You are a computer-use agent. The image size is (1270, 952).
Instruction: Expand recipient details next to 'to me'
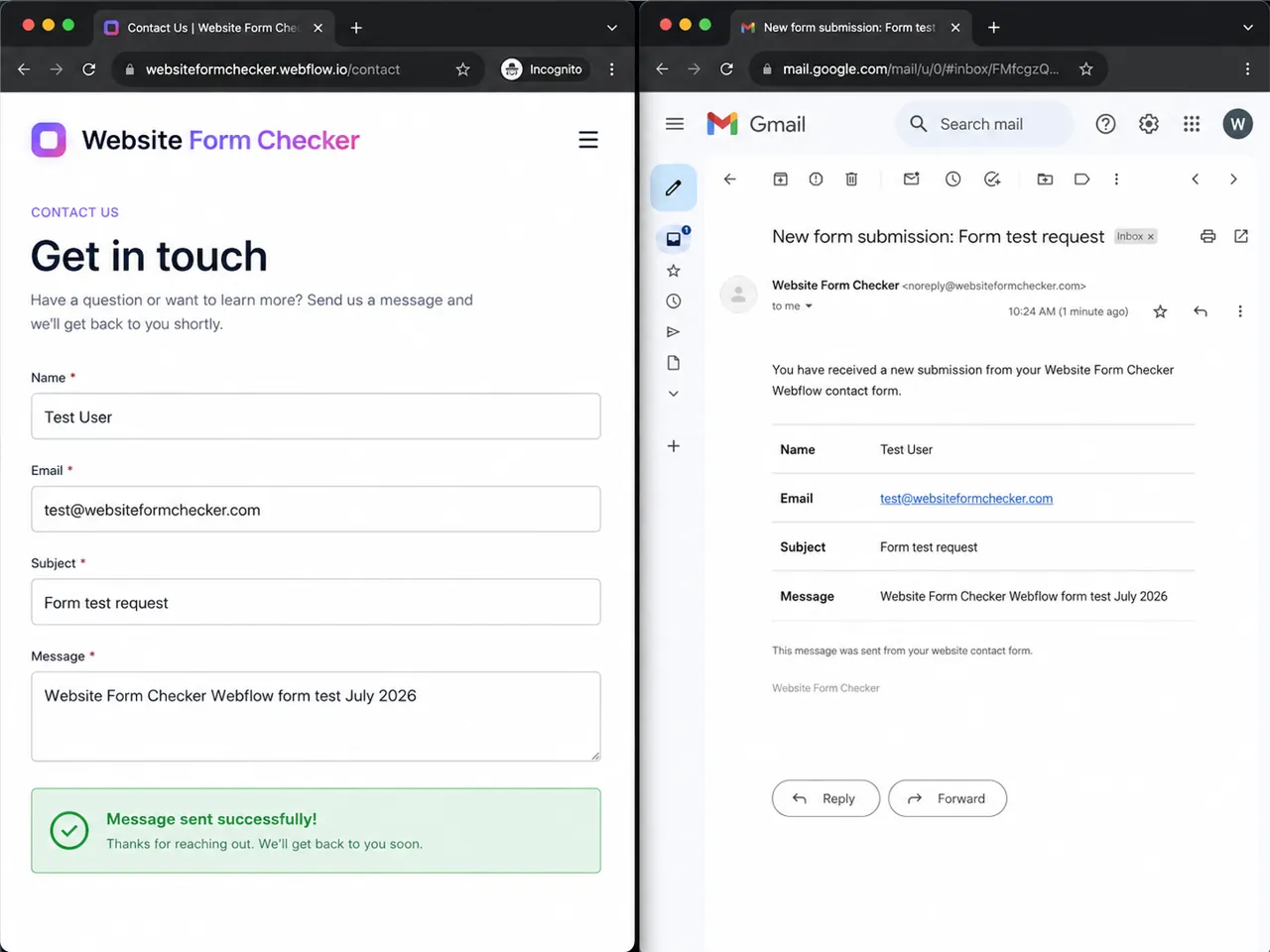[809, 306]
